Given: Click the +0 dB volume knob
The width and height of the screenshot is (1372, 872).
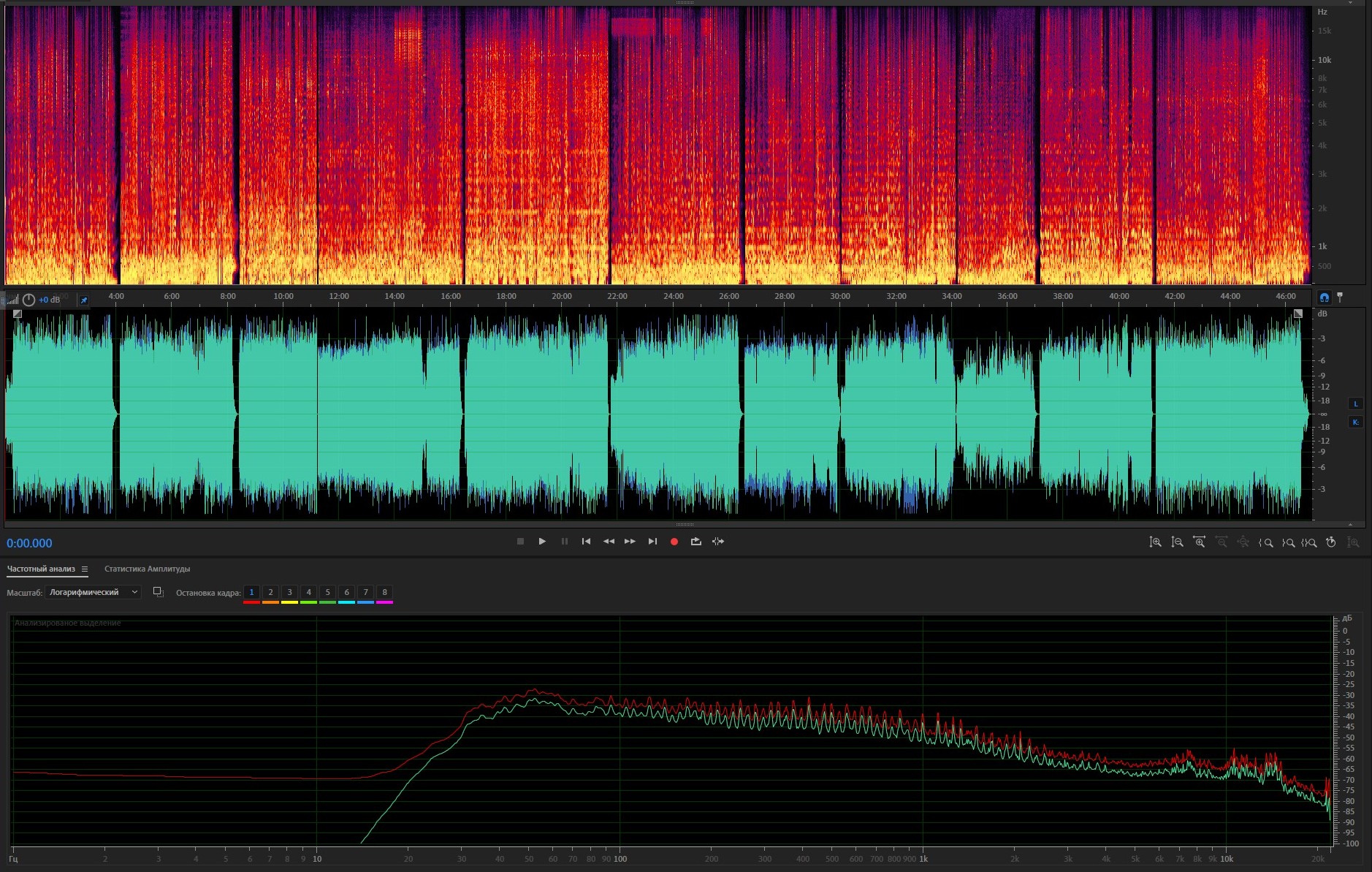Looking at the screenshot, I should coord(29,300).
